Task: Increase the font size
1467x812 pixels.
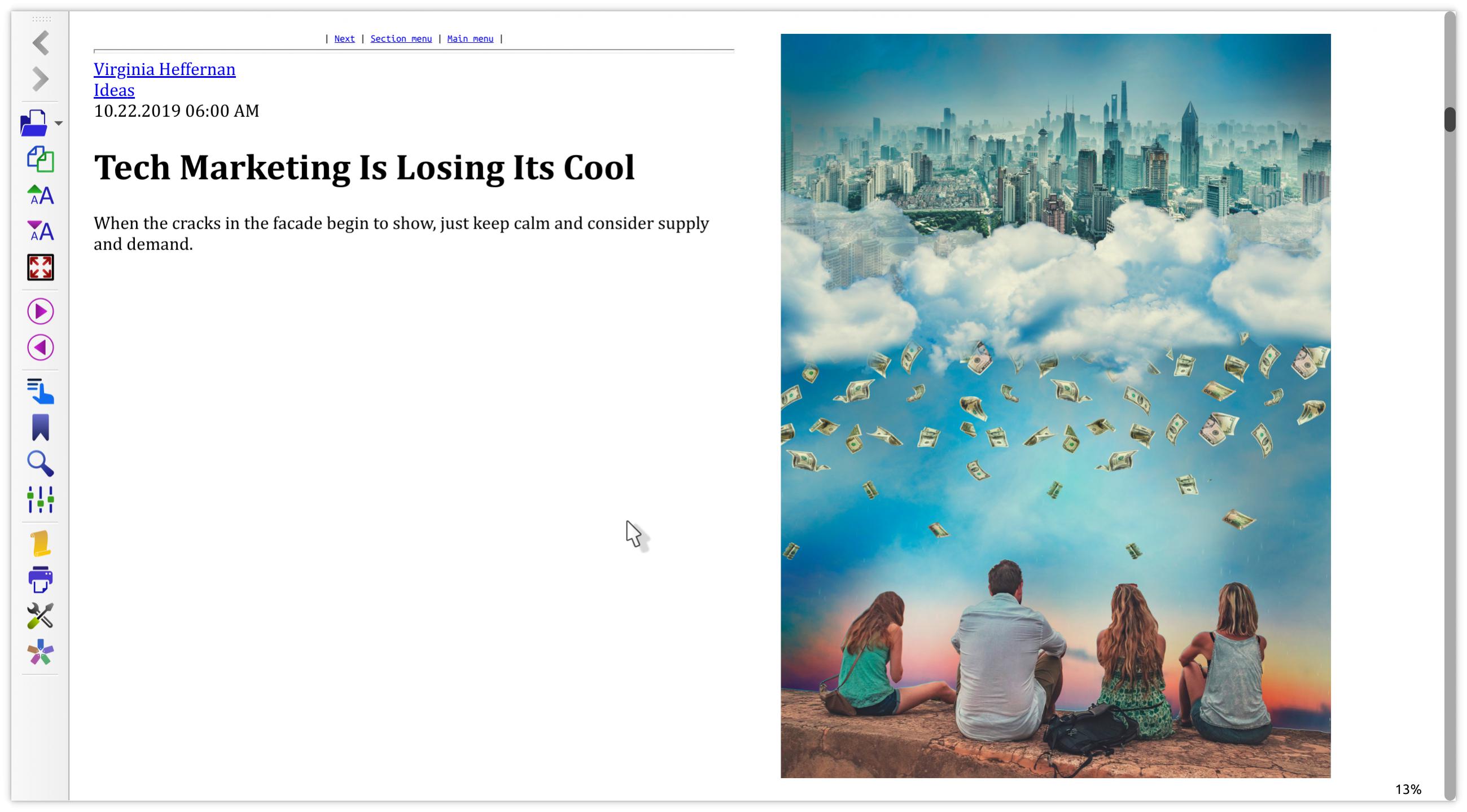Action: click(41, 195)
